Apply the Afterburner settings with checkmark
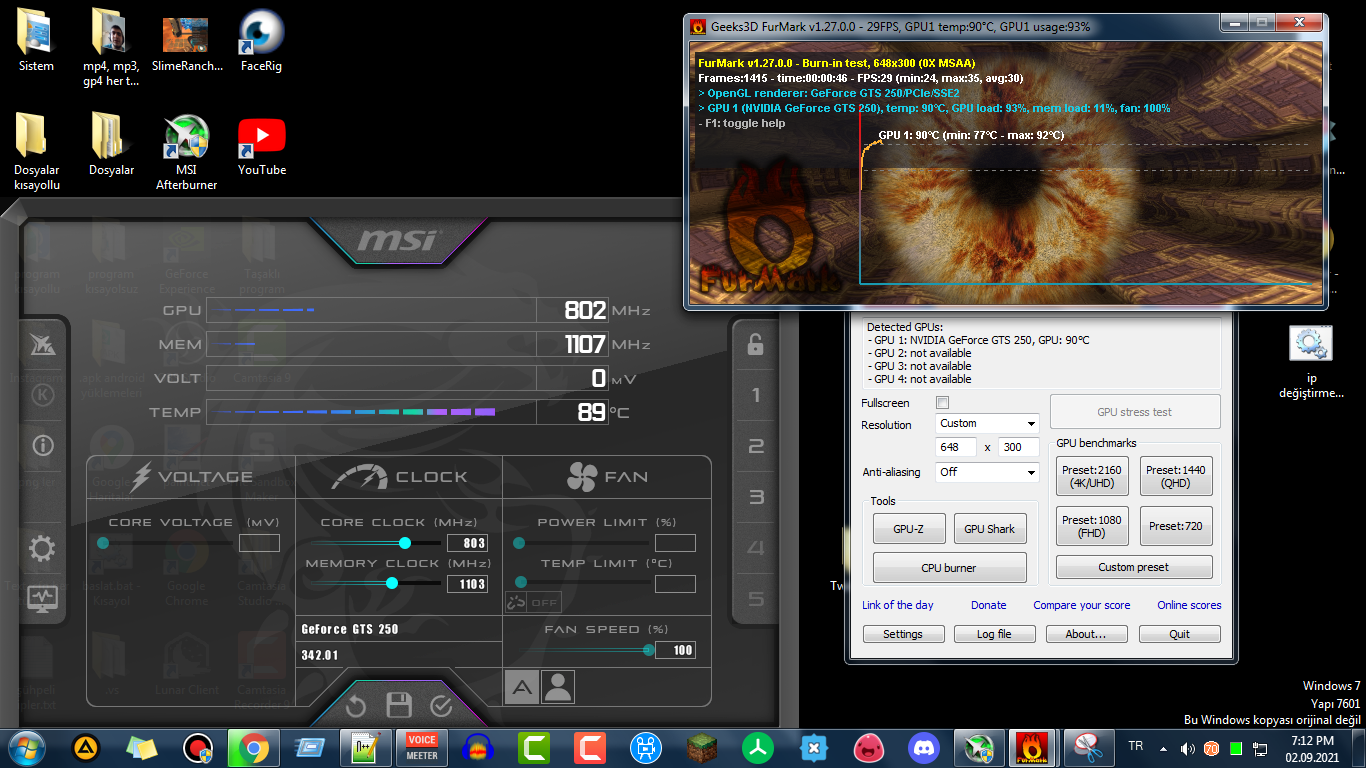The width and height of the screenshot is (1366, 768). point(441,706)
